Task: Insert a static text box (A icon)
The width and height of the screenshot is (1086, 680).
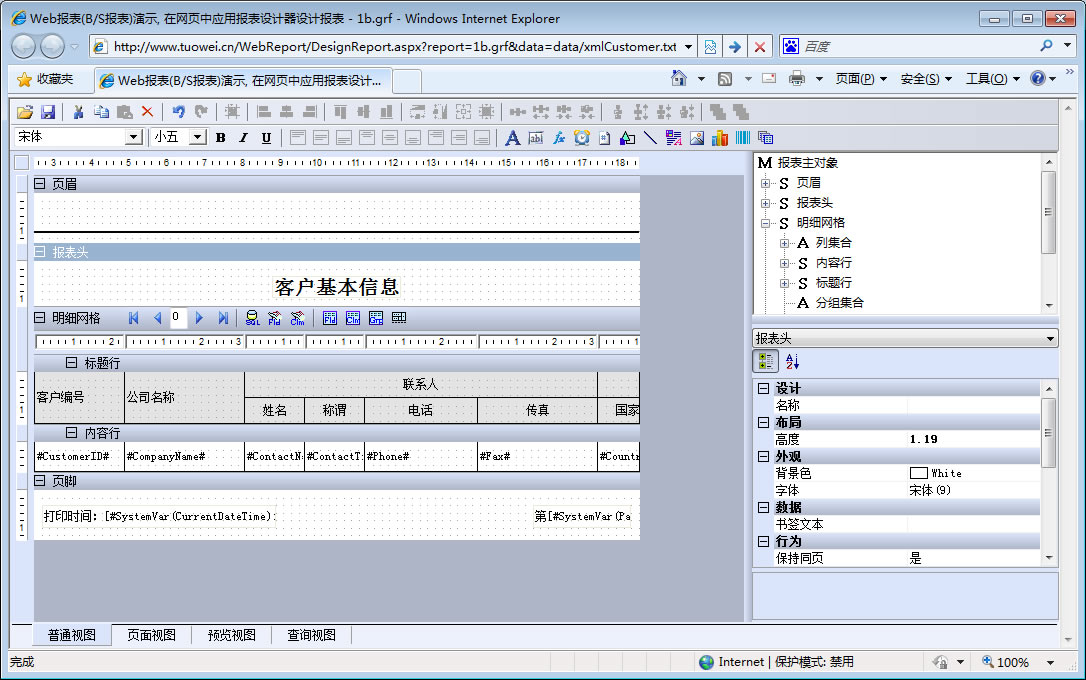Action: (512, 138)
